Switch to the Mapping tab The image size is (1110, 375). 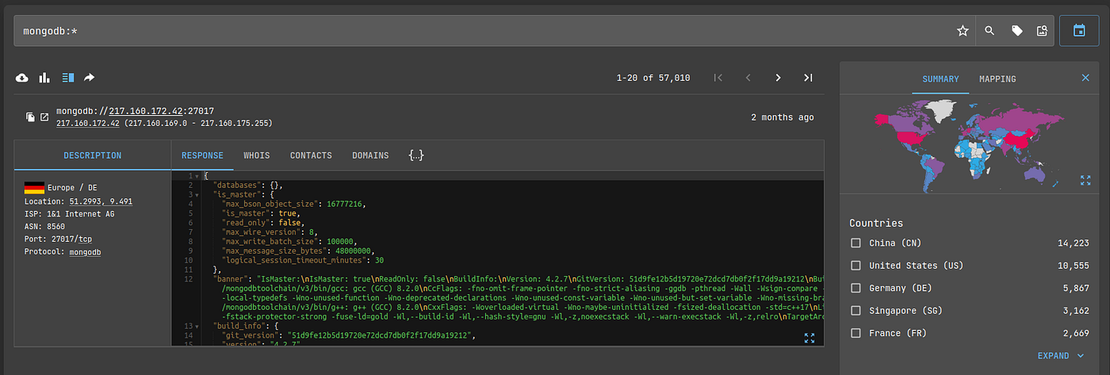click(x=997, y=79)
